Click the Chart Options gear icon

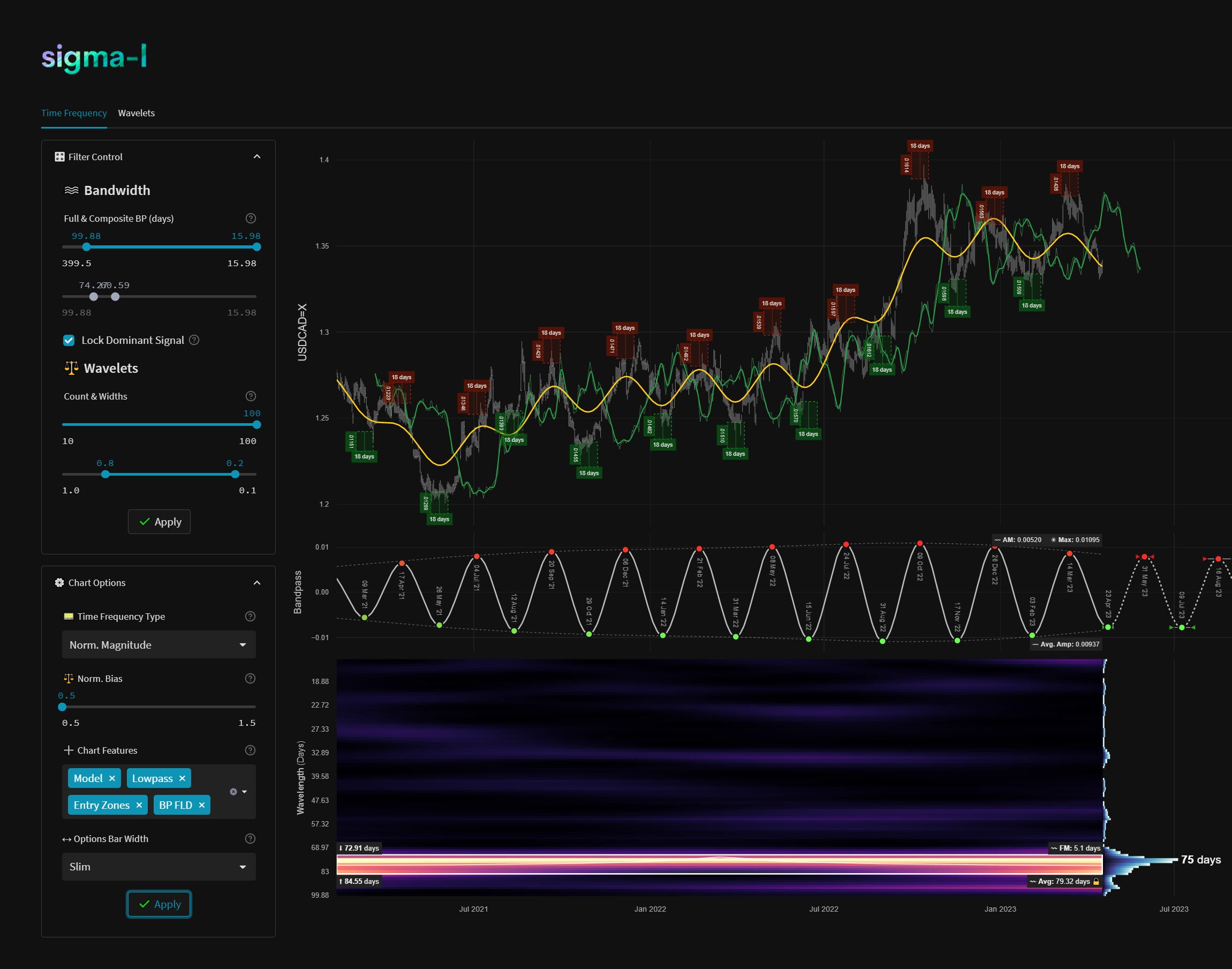59,583
